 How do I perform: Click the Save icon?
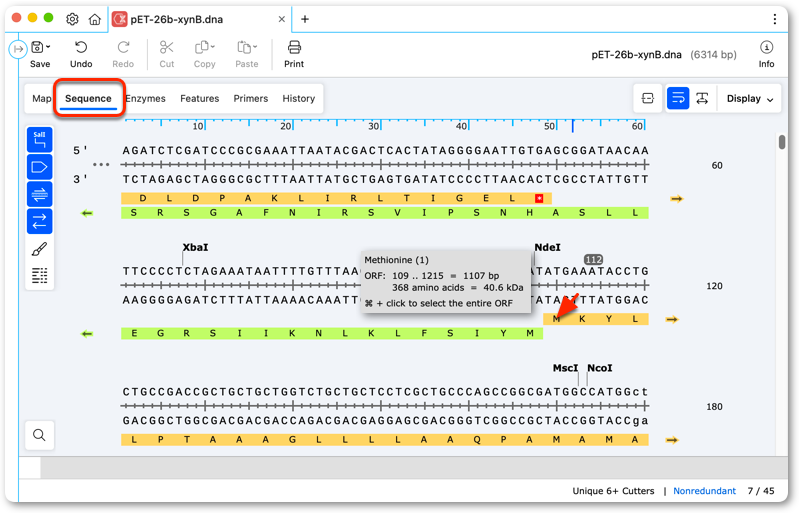(37, 47)
